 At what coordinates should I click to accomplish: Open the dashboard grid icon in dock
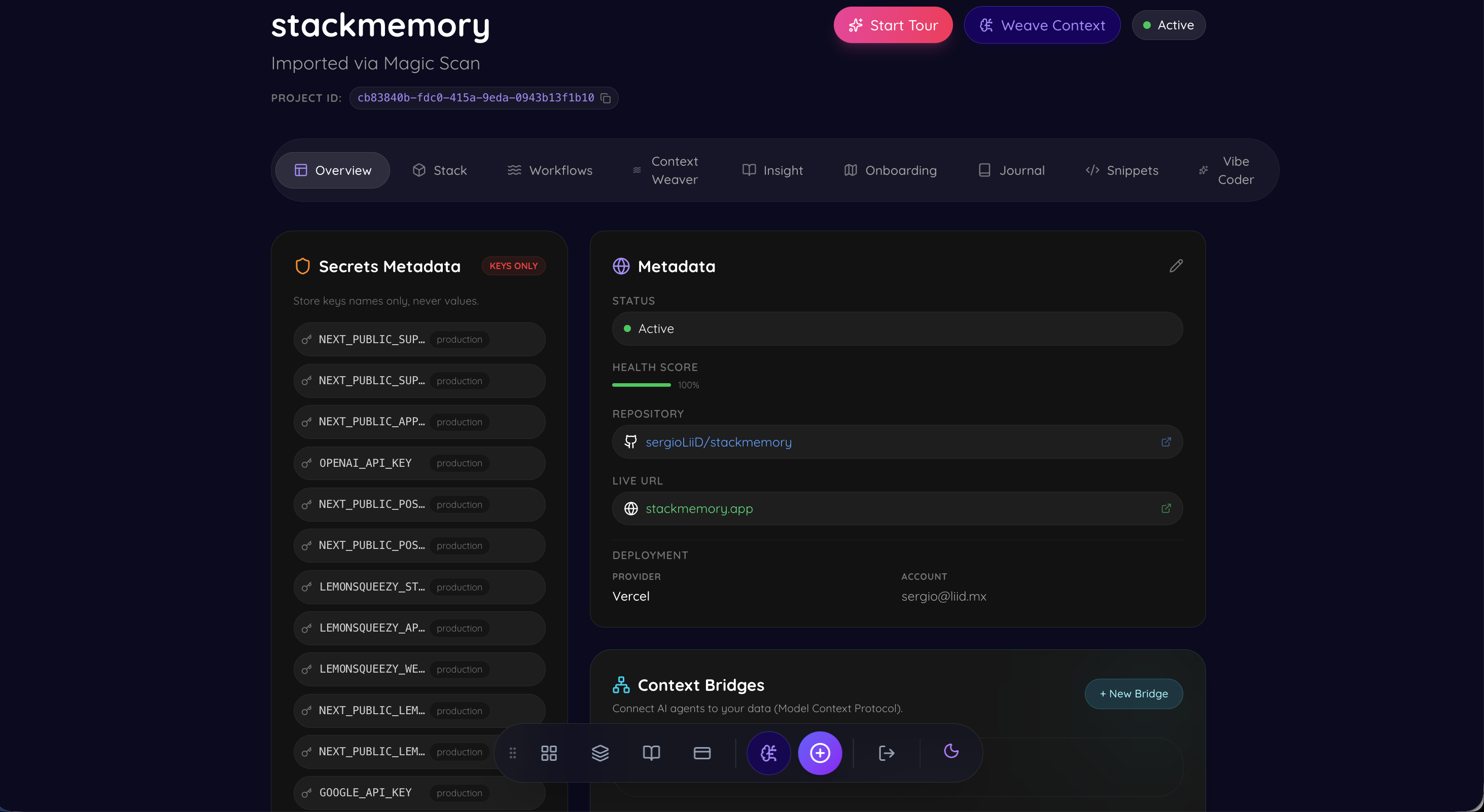548,753
